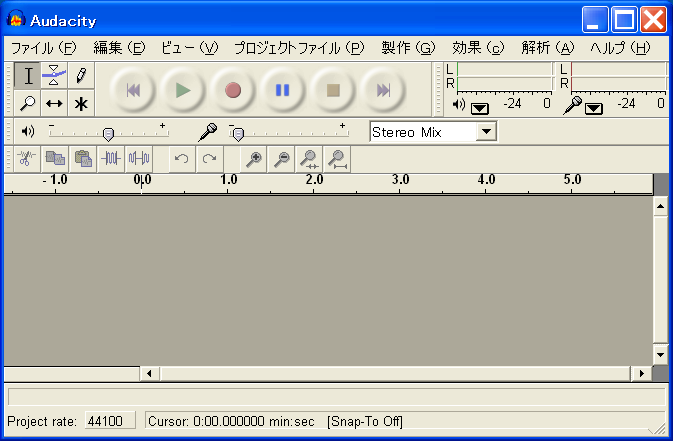Open the 製作 (G) menu
The width and height of the screenshot is (673, 441).
408,48
